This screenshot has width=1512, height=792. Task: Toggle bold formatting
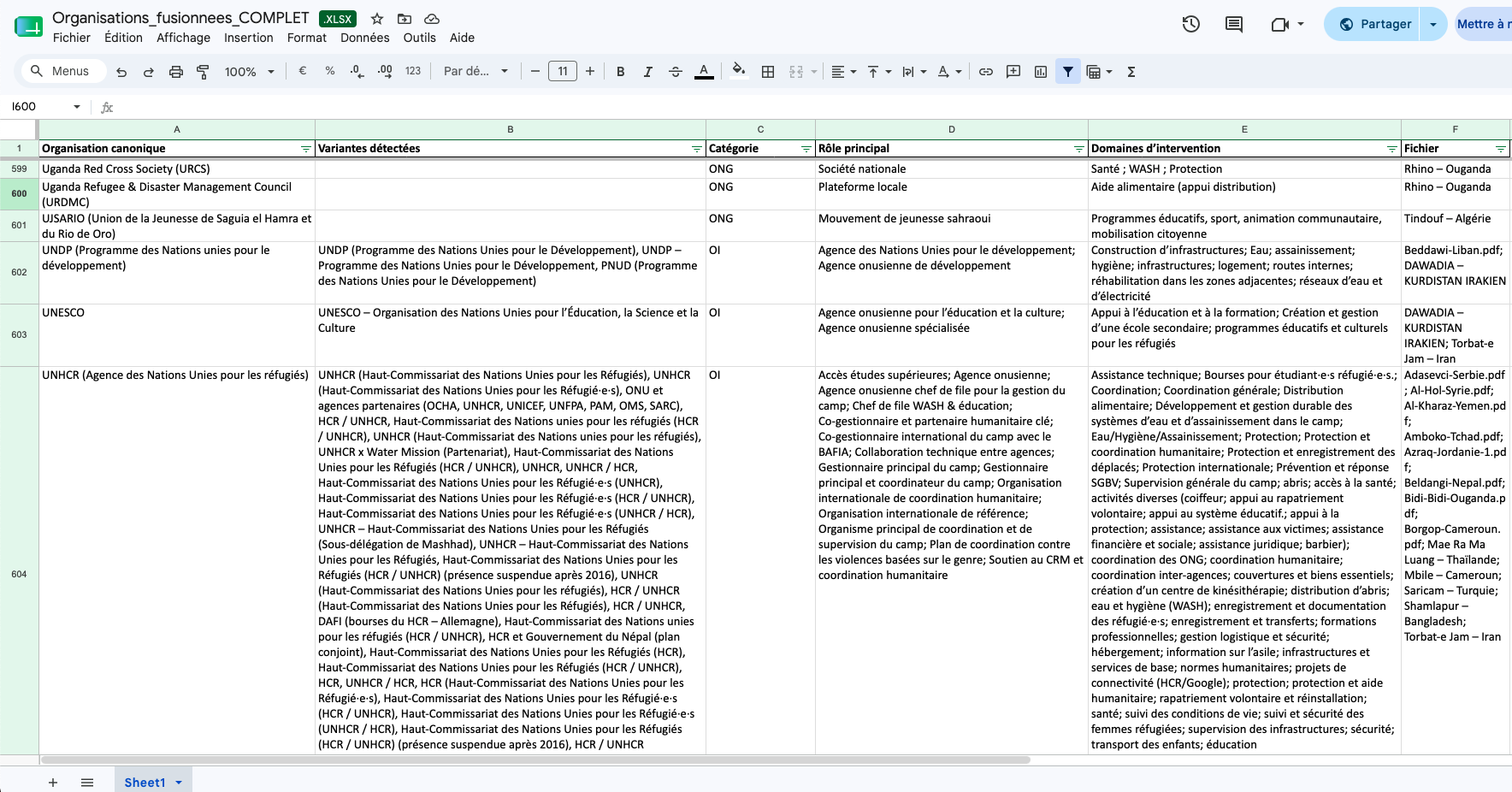coord(621,72)
